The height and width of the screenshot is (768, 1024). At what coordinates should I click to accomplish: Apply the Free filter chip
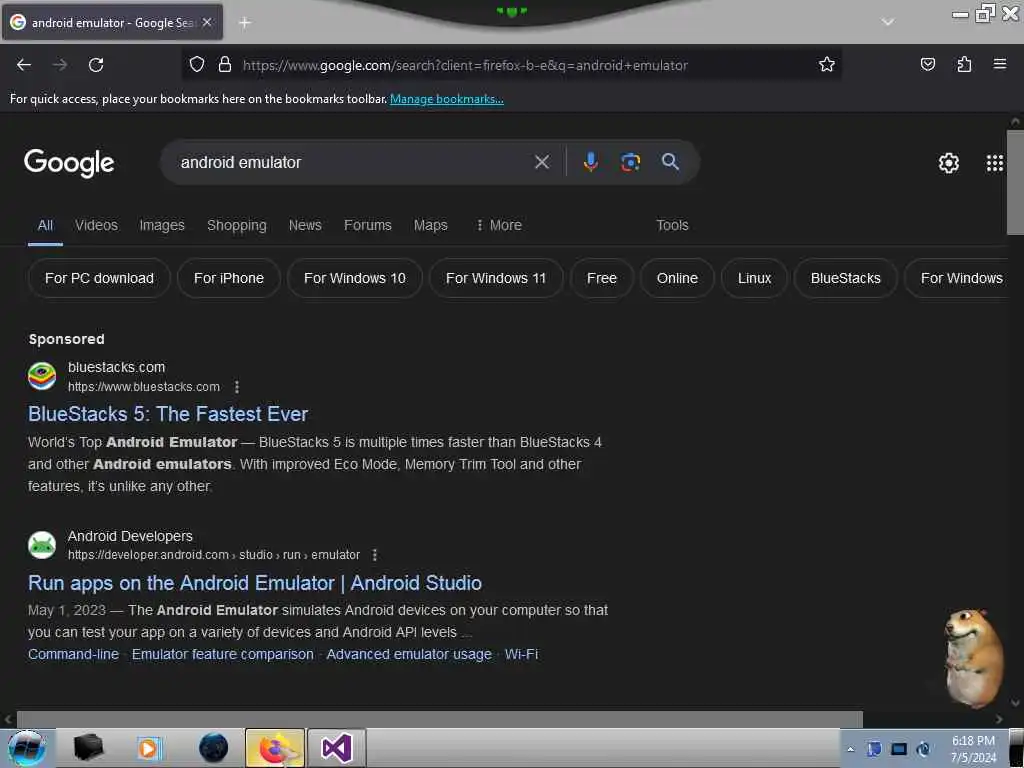(601, 278)
